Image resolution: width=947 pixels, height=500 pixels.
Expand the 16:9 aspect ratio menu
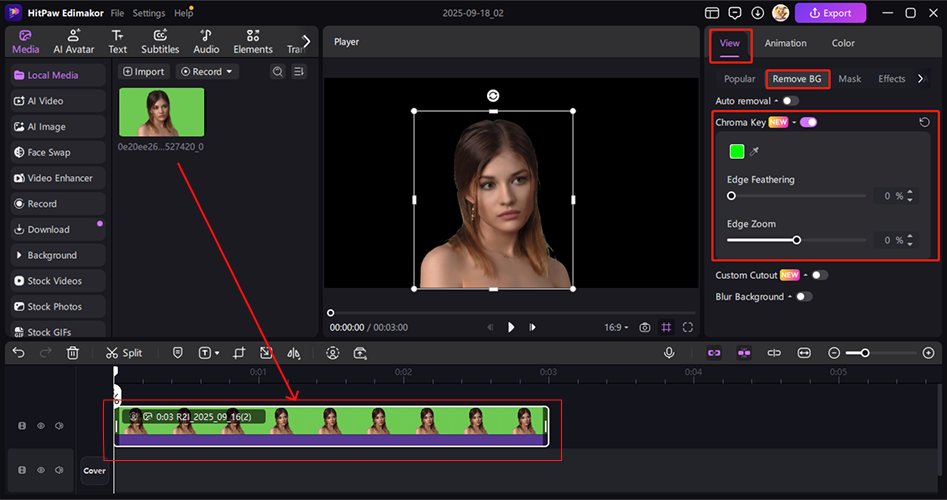(x=616, y=327)
